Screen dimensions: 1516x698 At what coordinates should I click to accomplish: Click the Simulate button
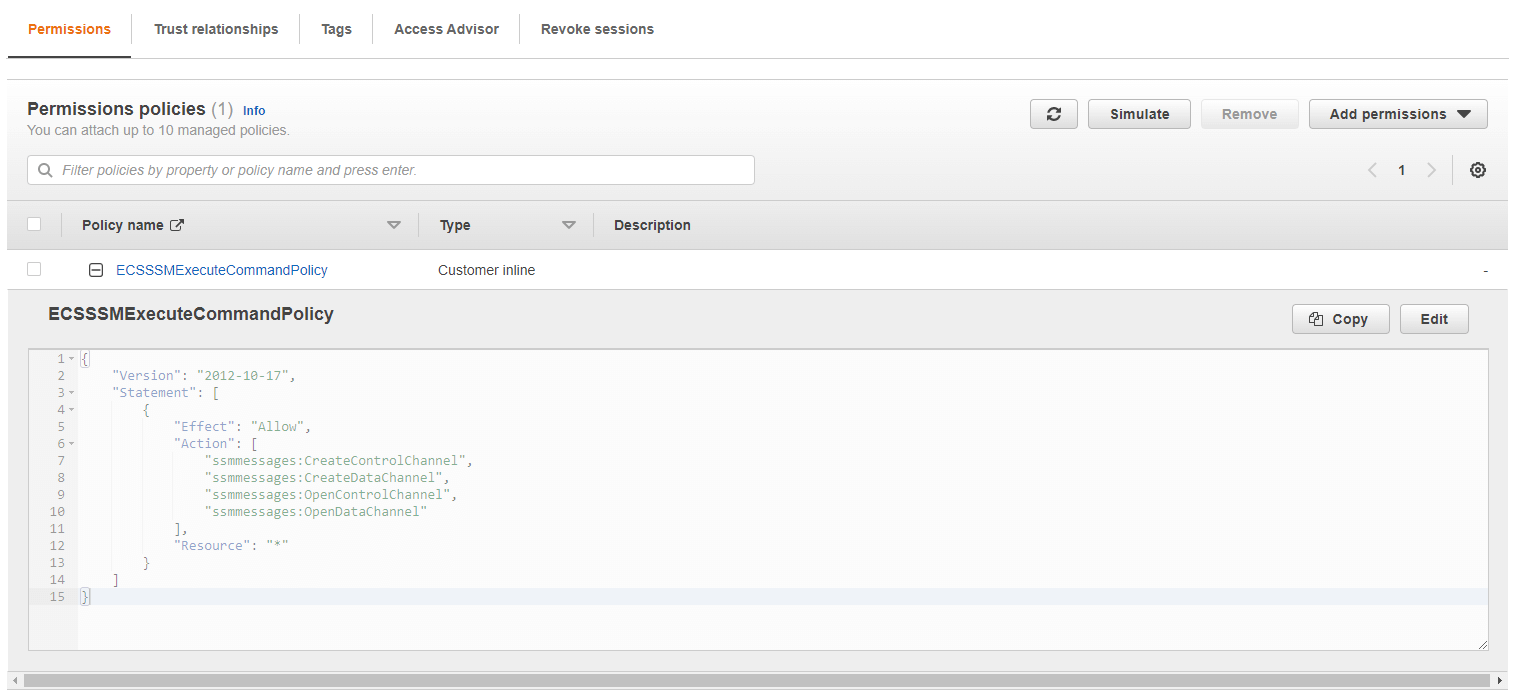1139,113
